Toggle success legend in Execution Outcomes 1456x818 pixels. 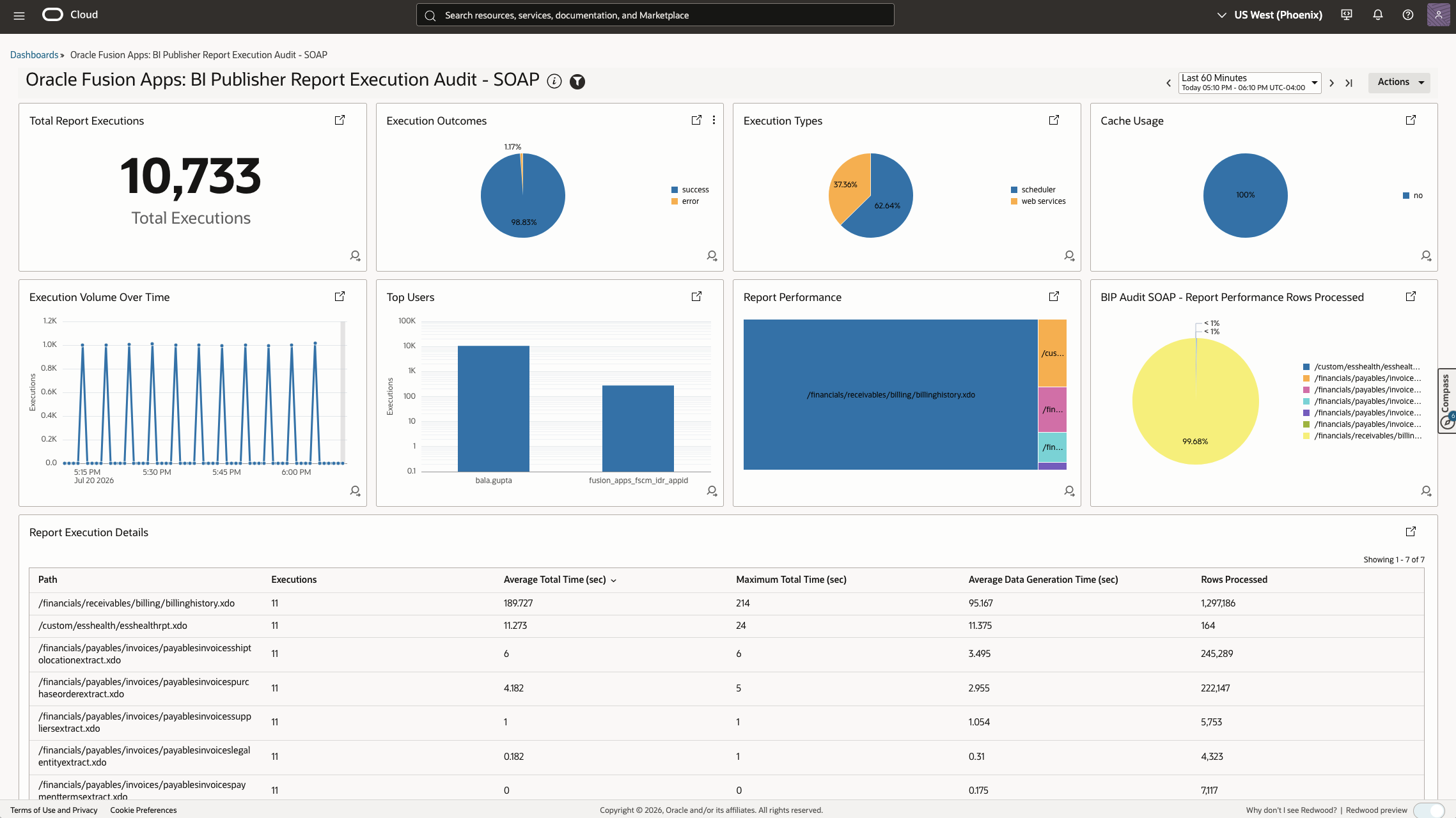(x=690, y=190)
